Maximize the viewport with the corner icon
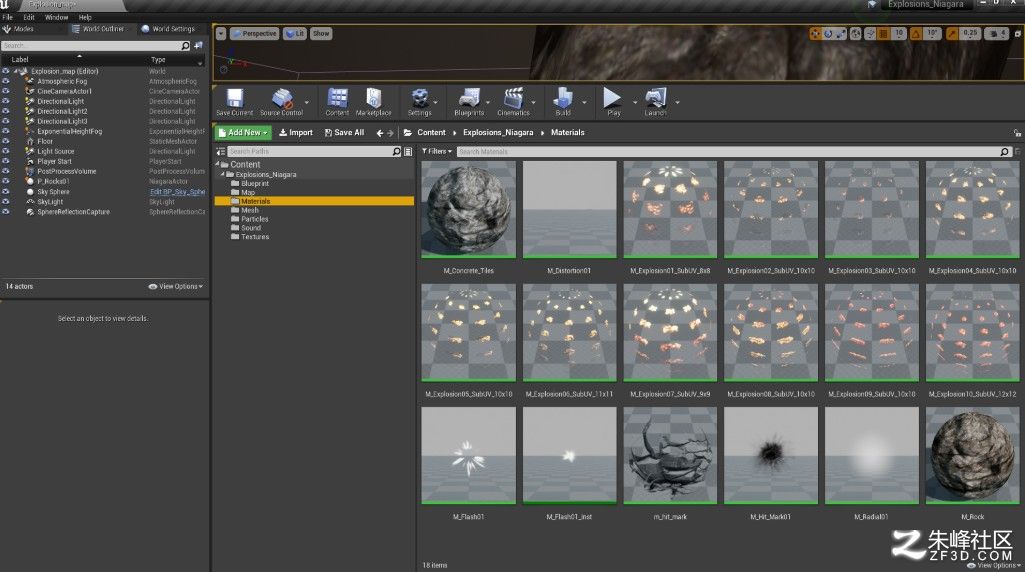Image resolution: width=1025 pixels, height=572 pixels. pos(1017,33)
